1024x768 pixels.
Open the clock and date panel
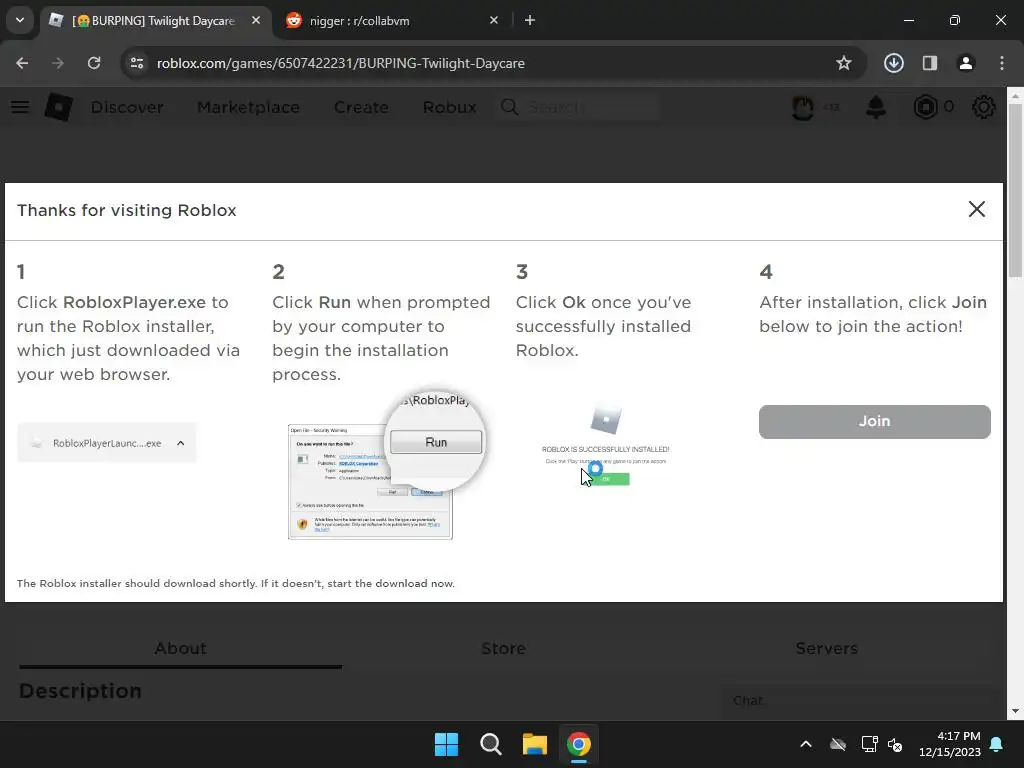pyautogui.click(x=950, y=744)
